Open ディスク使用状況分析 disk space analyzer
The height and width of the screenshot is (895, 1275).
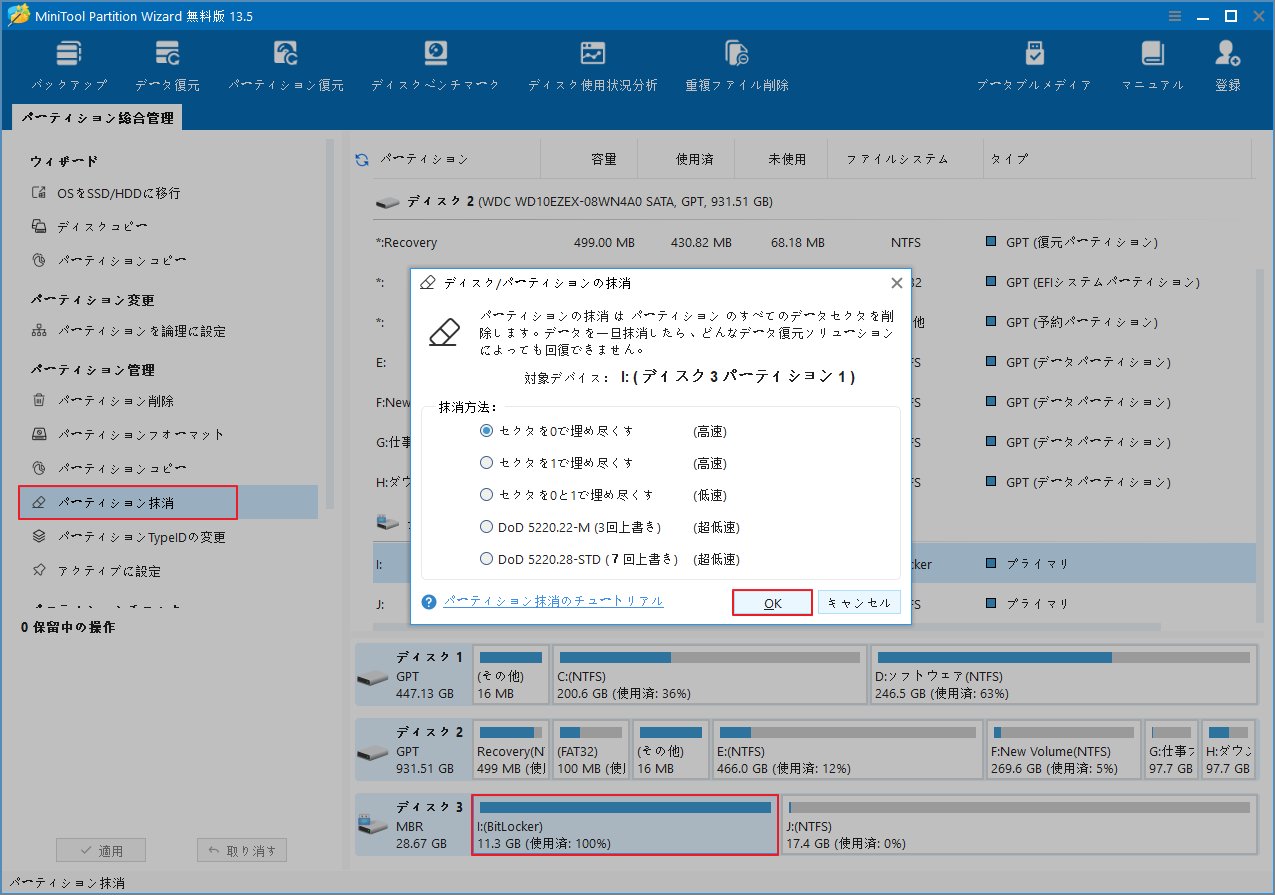click(x=592, y=62)
